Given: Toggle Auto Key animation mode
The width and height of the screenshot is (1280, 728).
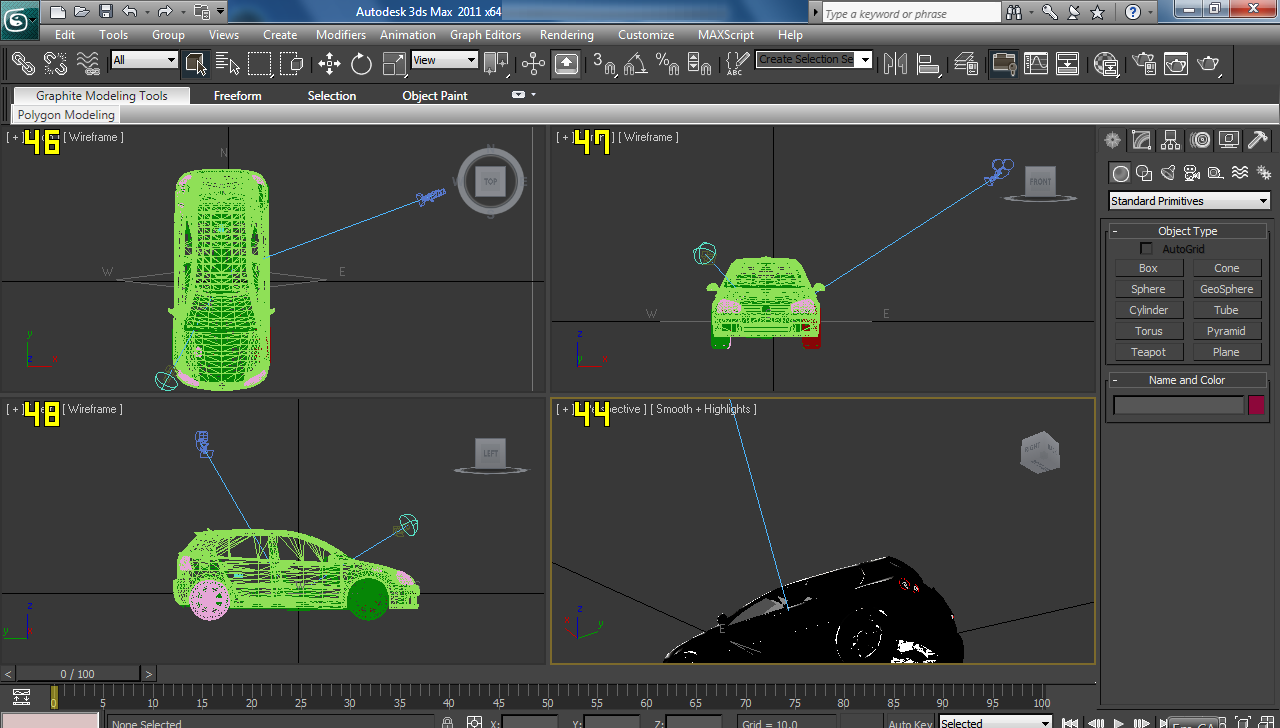Looking at the screenshot, I should [908, 722].
